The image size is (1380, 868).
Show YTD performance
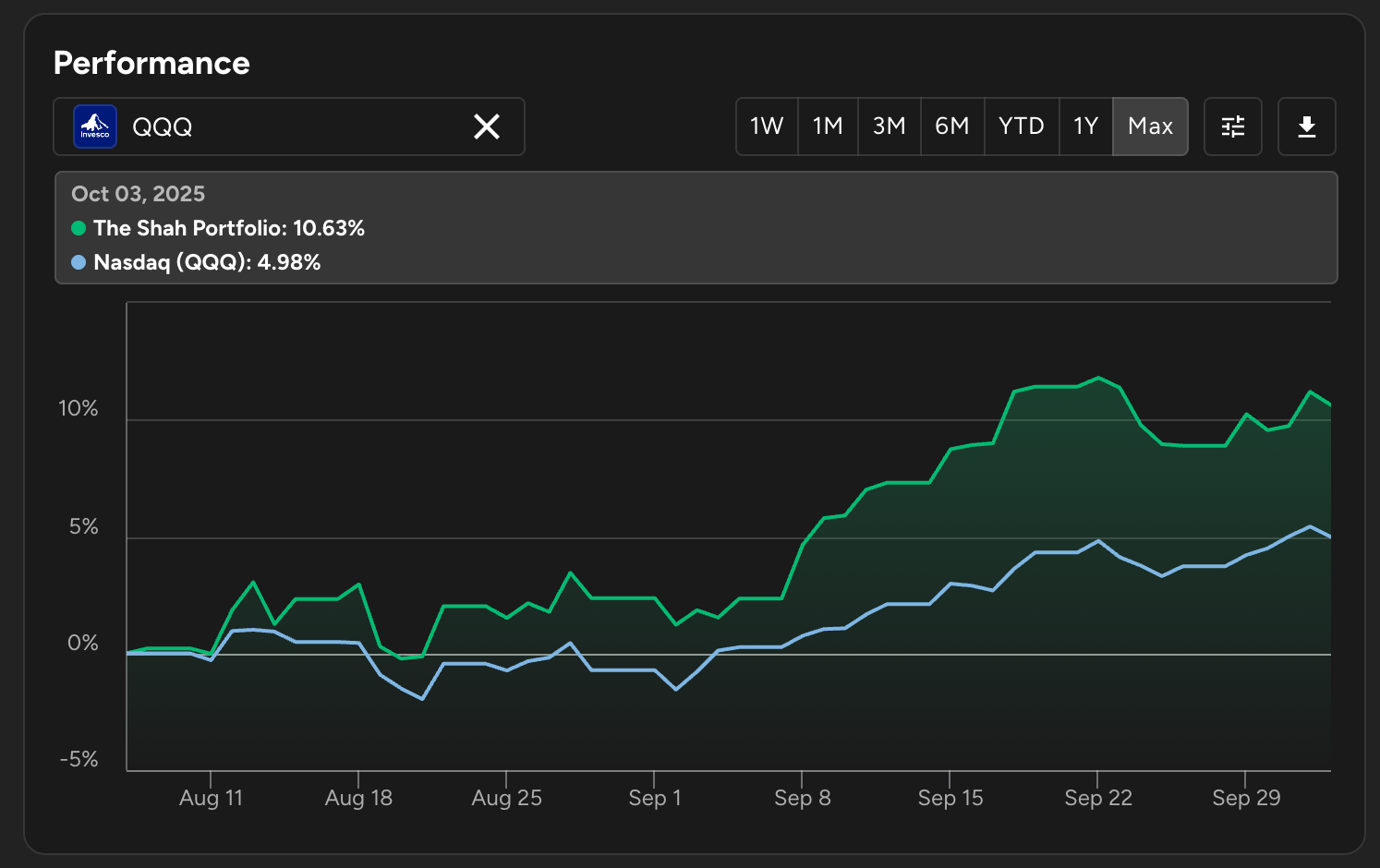1022,127
